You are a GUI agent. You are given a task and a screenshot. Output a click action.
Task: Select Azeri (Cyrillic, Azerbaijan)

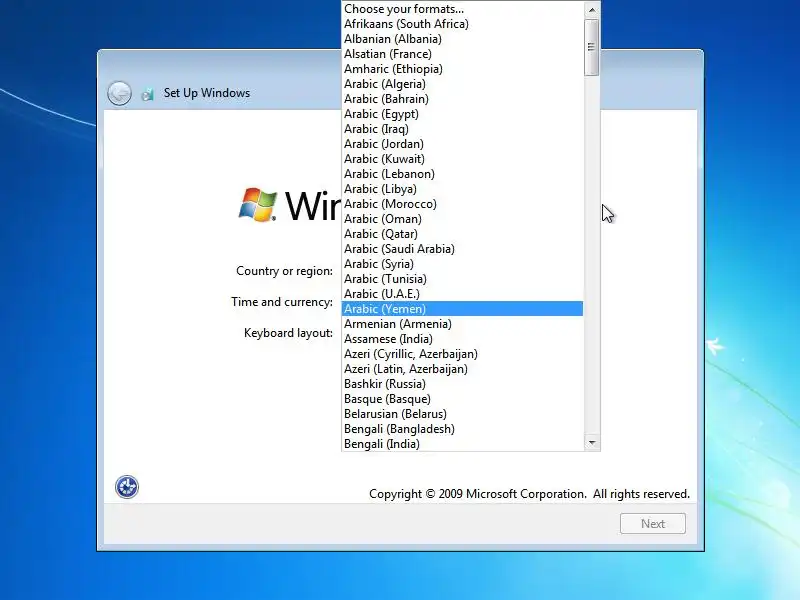point(462,354)
